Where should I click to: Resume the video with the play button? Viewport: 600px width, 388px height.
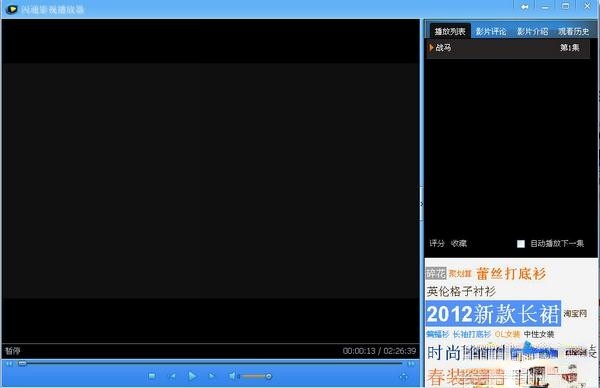pos(192,376)
